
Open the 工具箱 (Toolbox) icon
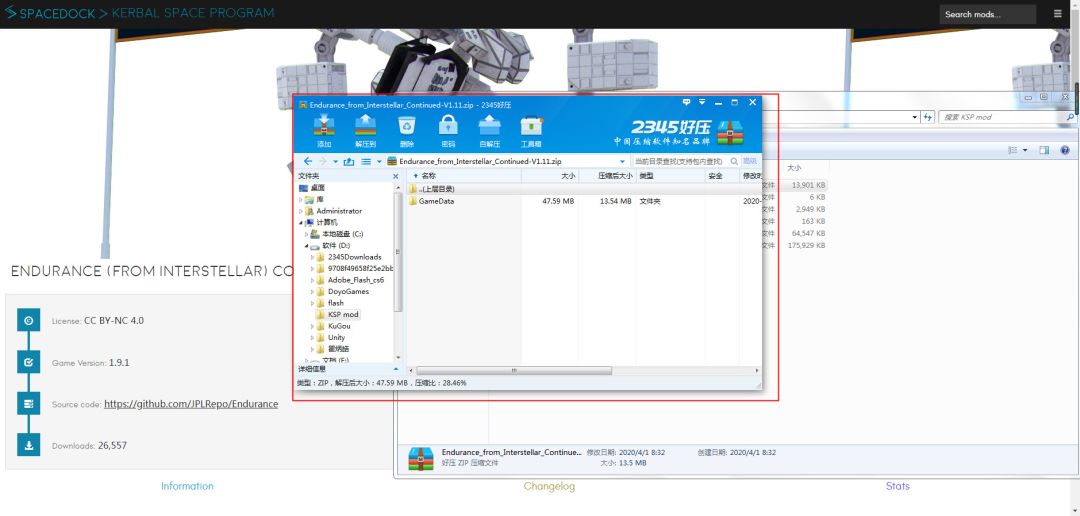click(x=531, y=125)
